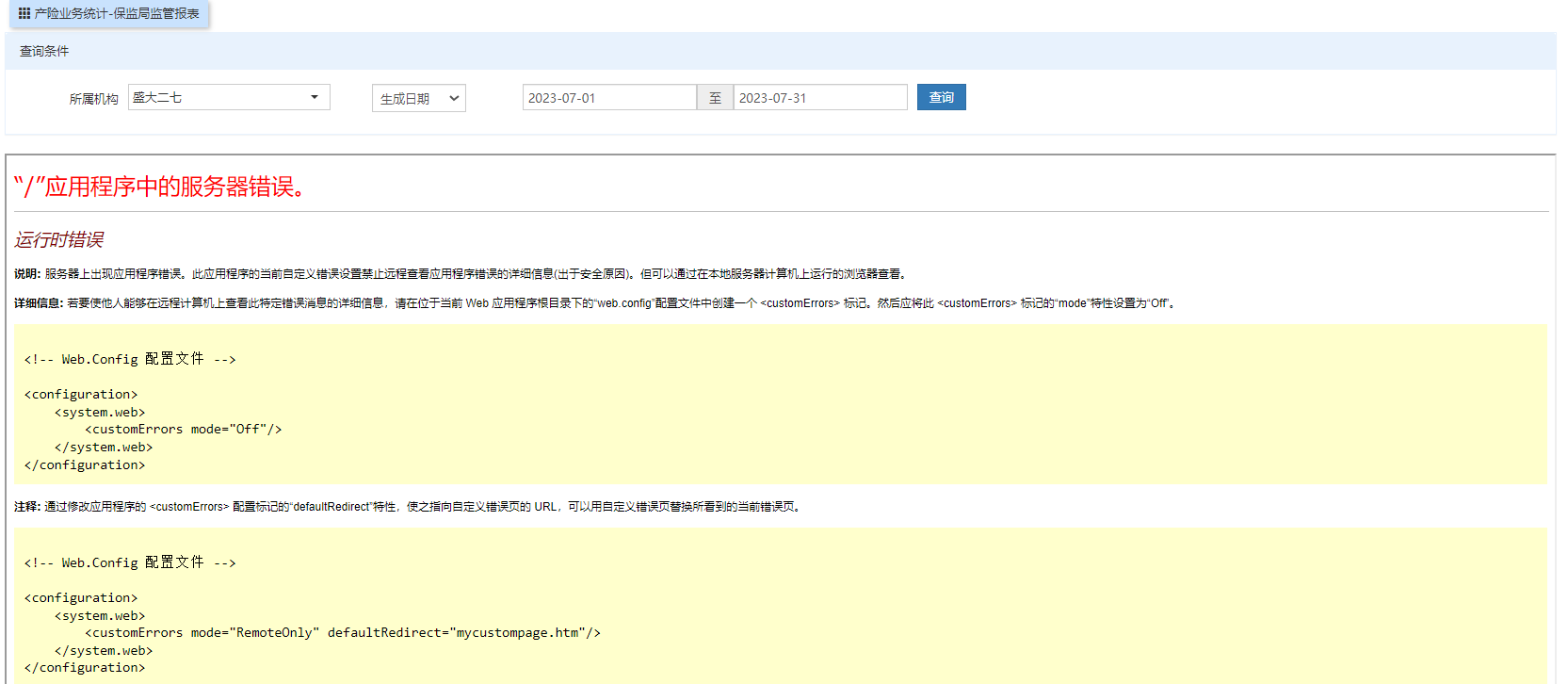Focus the end date field 2023-07-31
Image resolution: width=1568 pixels, height=684 pixels.
(x=819, y=98)
